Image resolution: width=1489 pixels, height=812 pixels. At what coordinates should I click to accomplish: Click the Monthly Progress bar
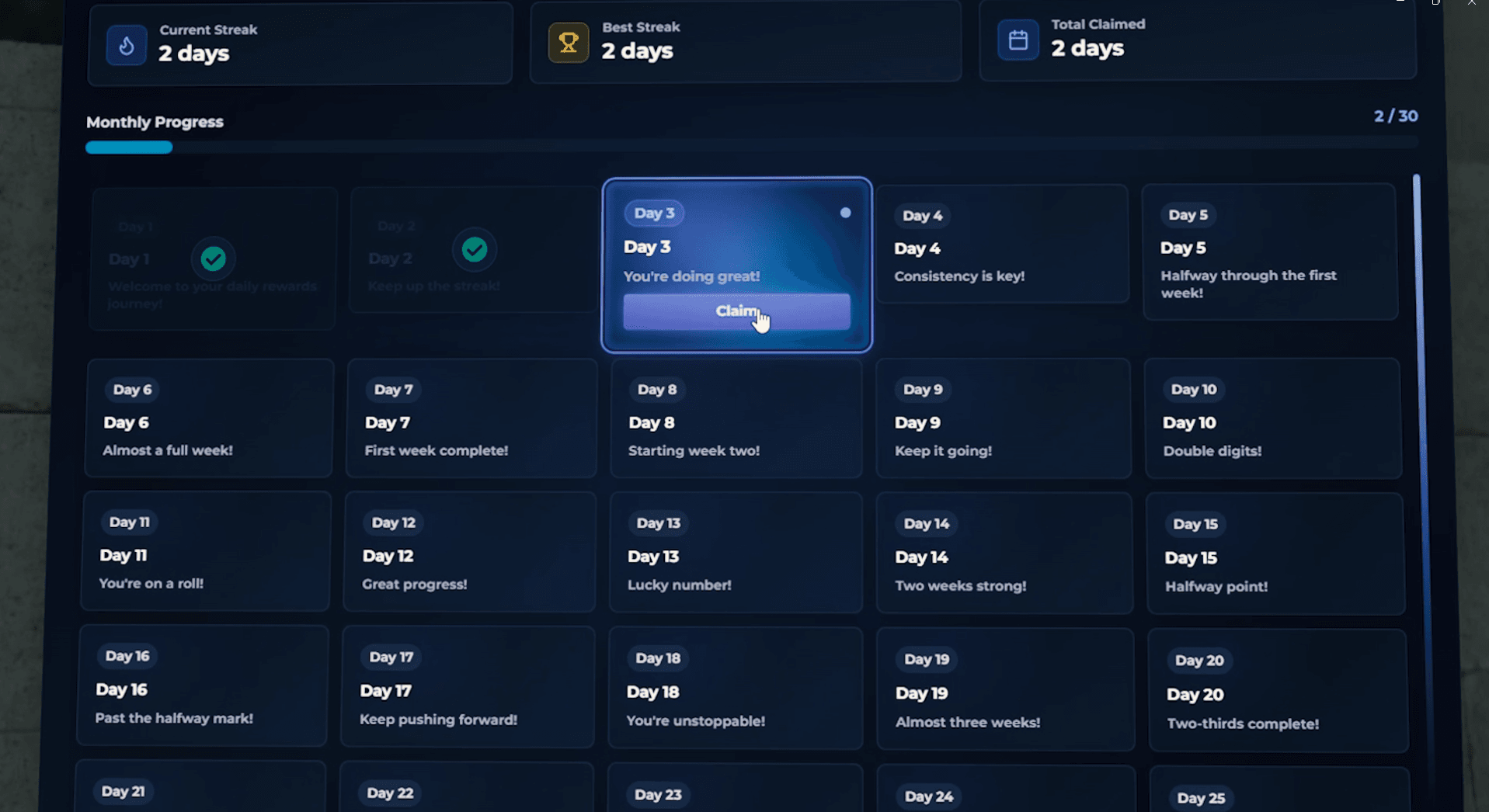pos(750,147)
